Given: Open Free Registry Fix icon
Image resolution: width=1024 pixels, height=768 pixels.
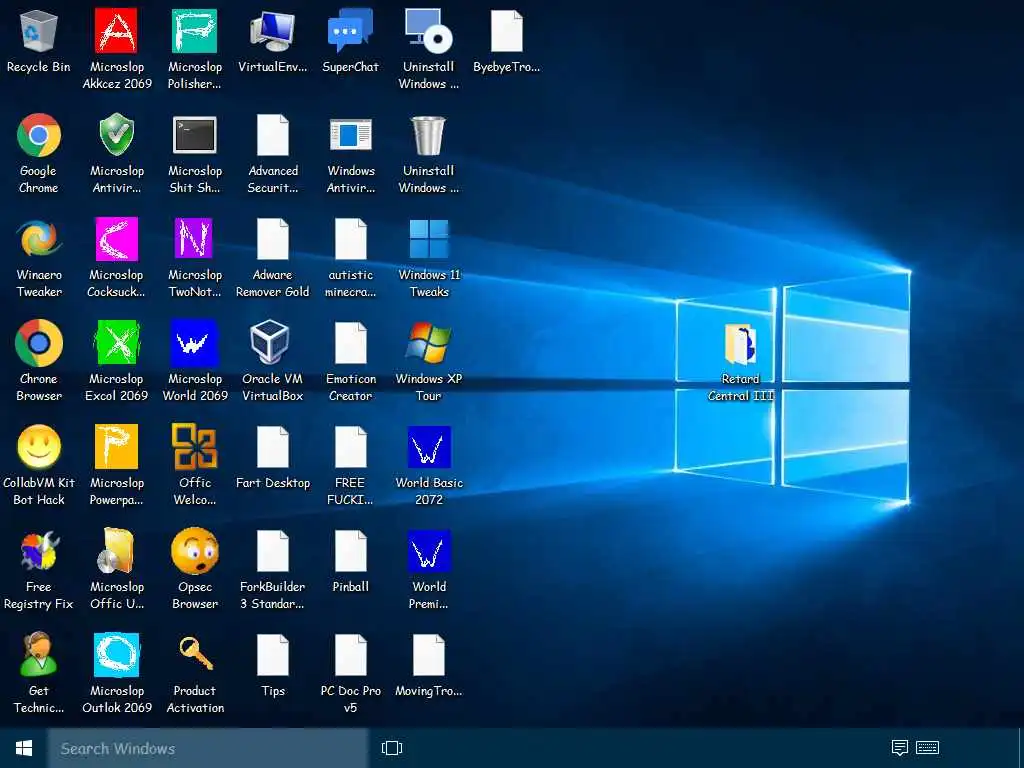Looking at the screenshot, I should point(39,550).
